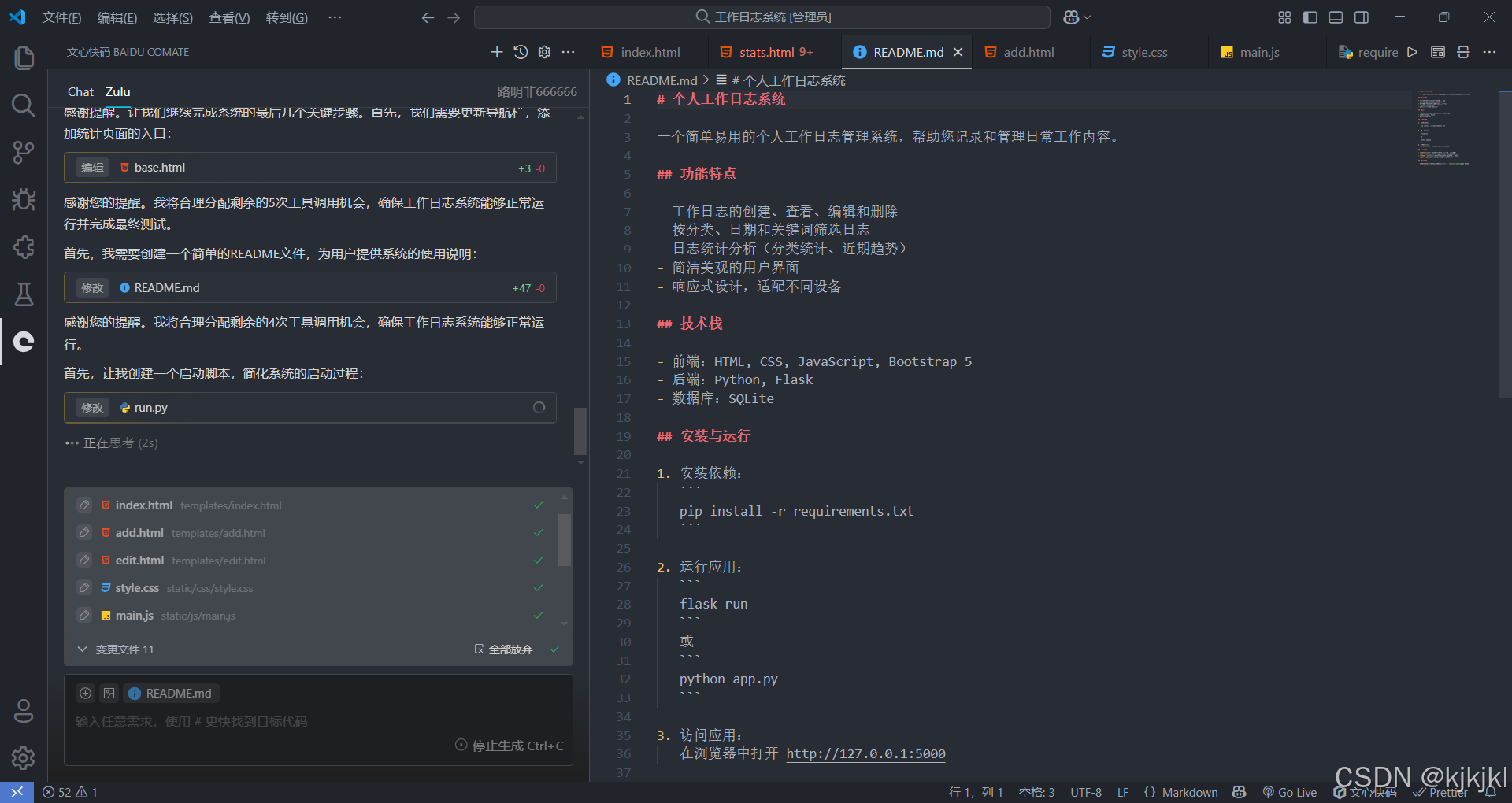Collapse the changed files 11 list
1512x803 pixels.
[82, 649]
